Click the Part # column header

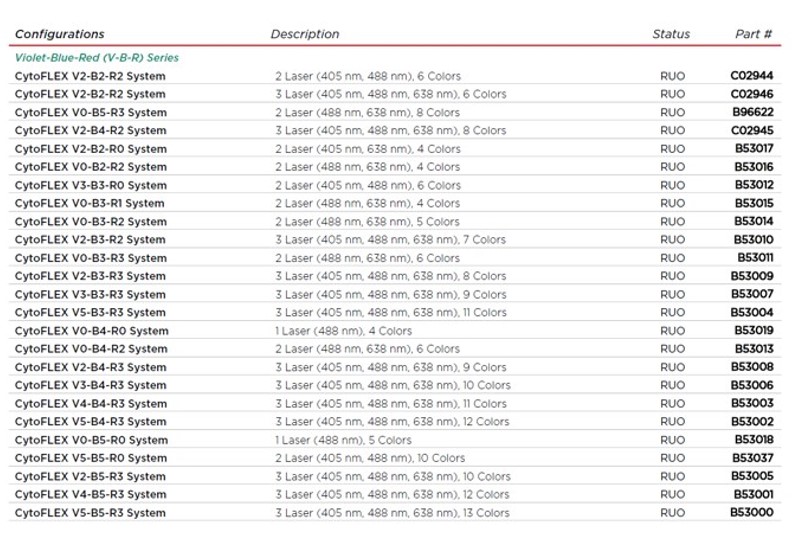(x=753, y=34)
